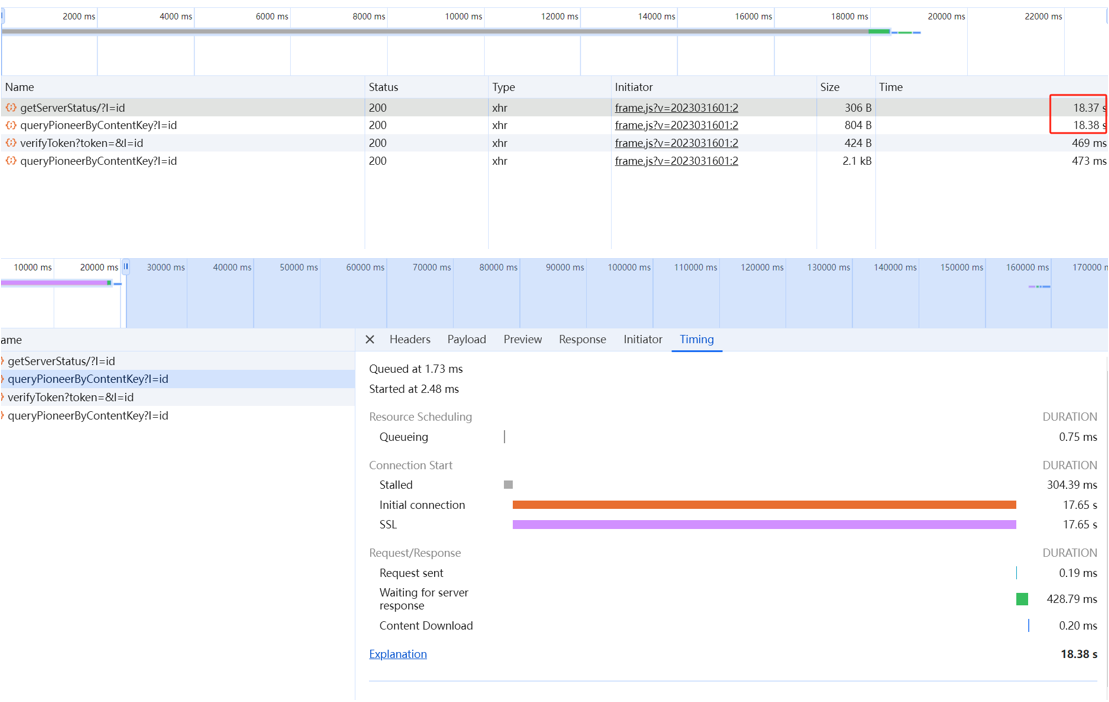Click green Waiting for server response bar

(x=1022, y=599)
